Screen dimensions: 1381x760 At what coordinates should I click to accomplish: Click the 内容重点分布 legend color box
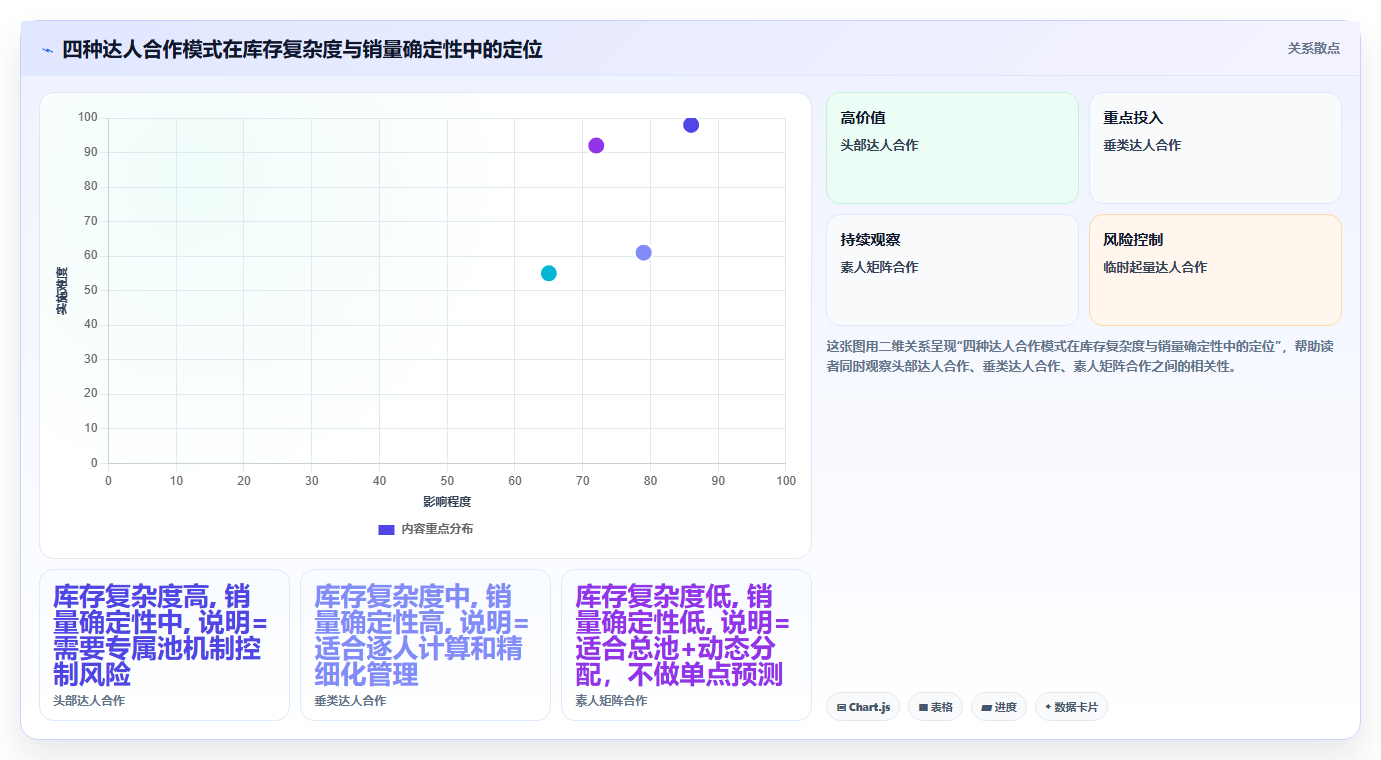point(386,529)
